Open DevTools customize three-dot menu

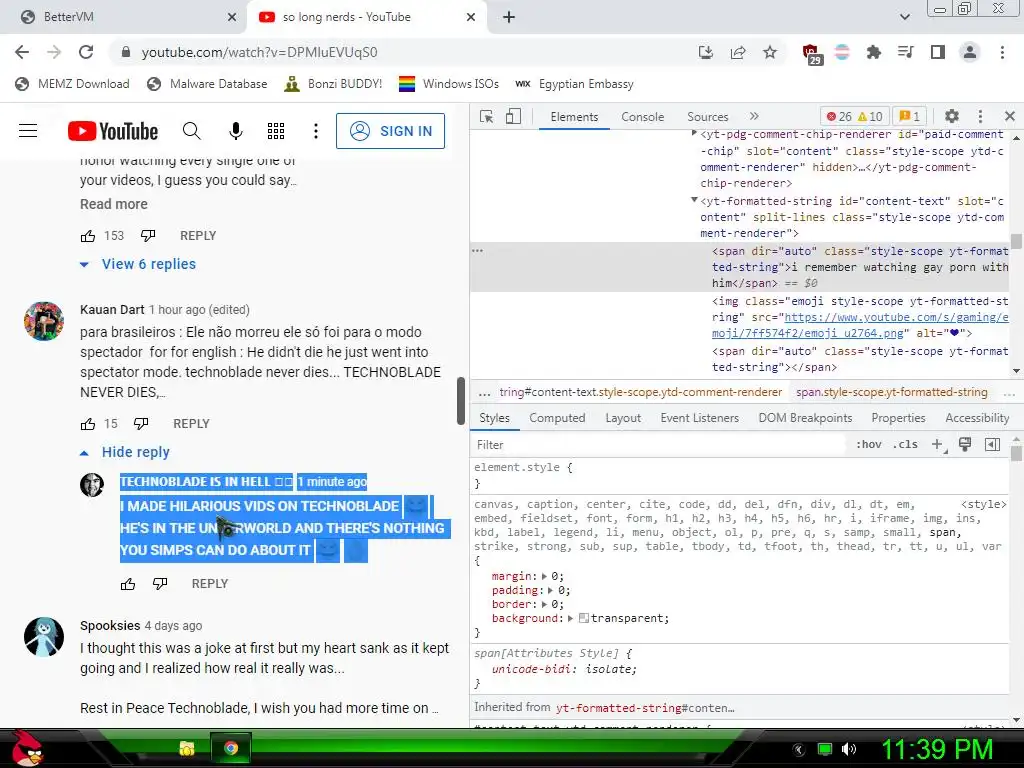point(980,116)
